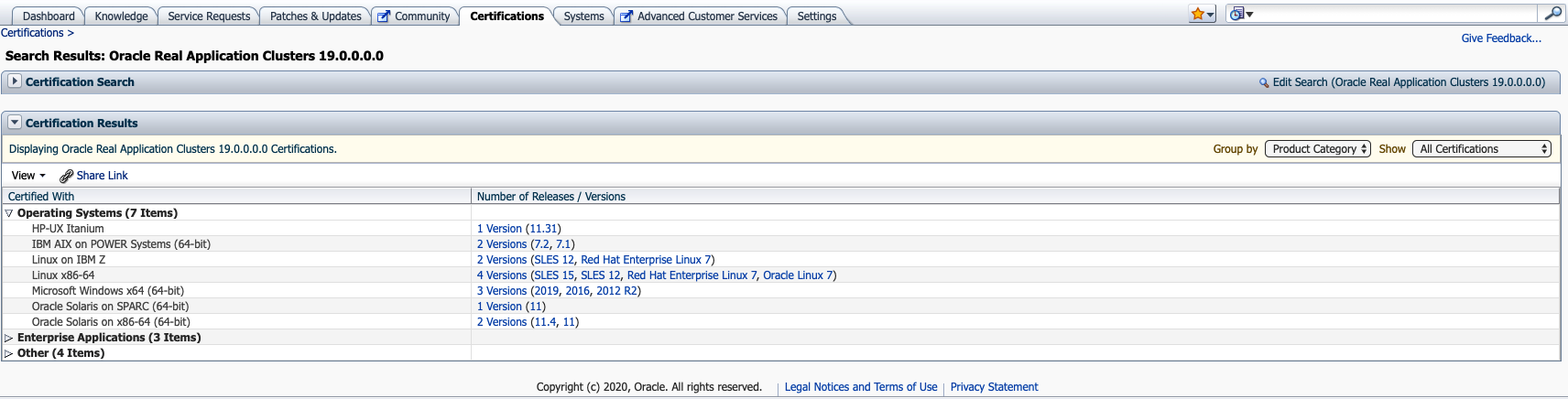This screenshot has height=399, width=1568.
Task: Open IBM AIX 2 Versions link
Action: [x=502, y=244]
